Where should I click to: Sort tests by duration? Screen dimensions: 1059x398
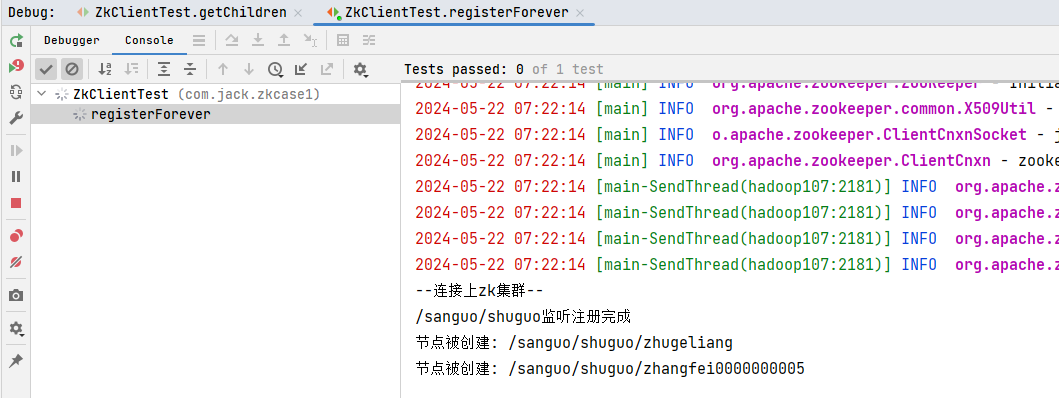(132, 69)
